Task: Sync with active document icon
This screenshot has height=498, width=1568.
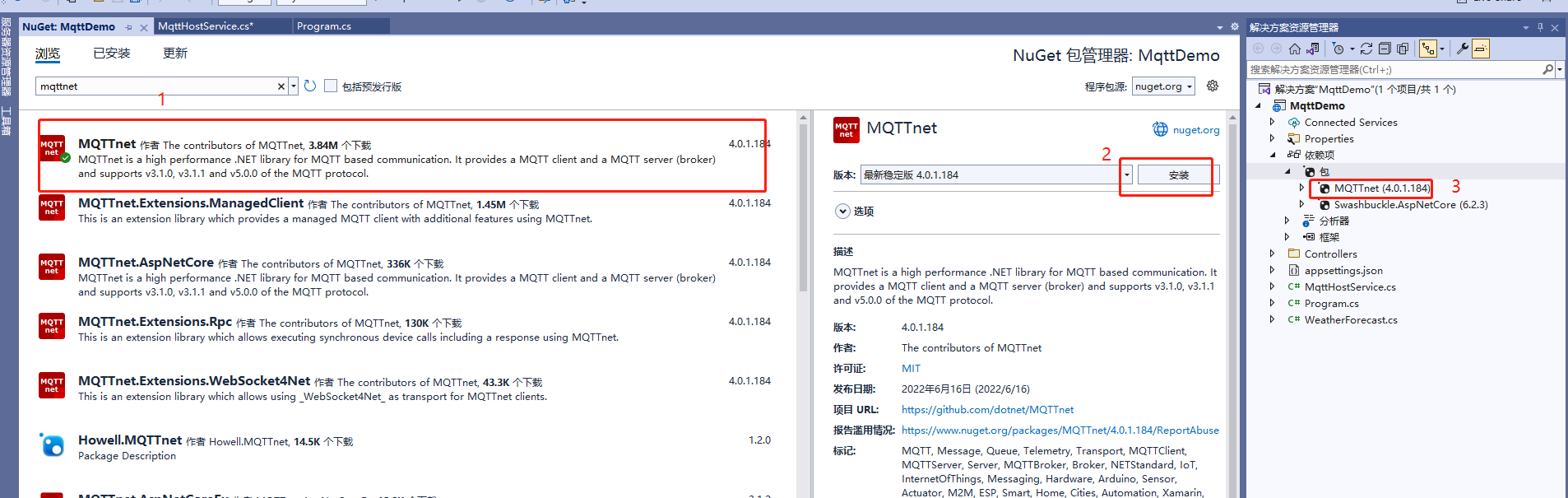Action: tap(1366, 49)
